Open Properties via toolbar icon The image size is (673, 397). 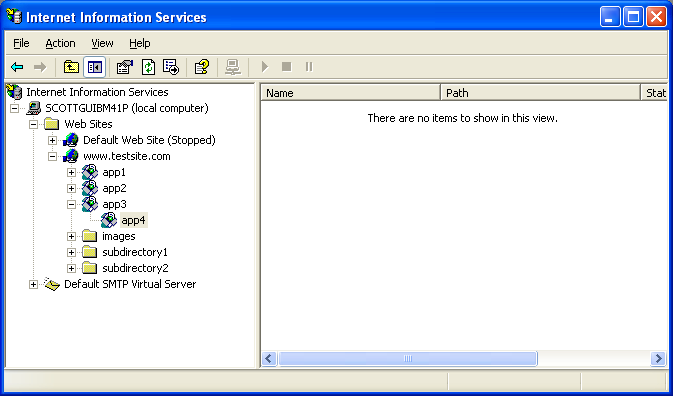coord(125,67)
